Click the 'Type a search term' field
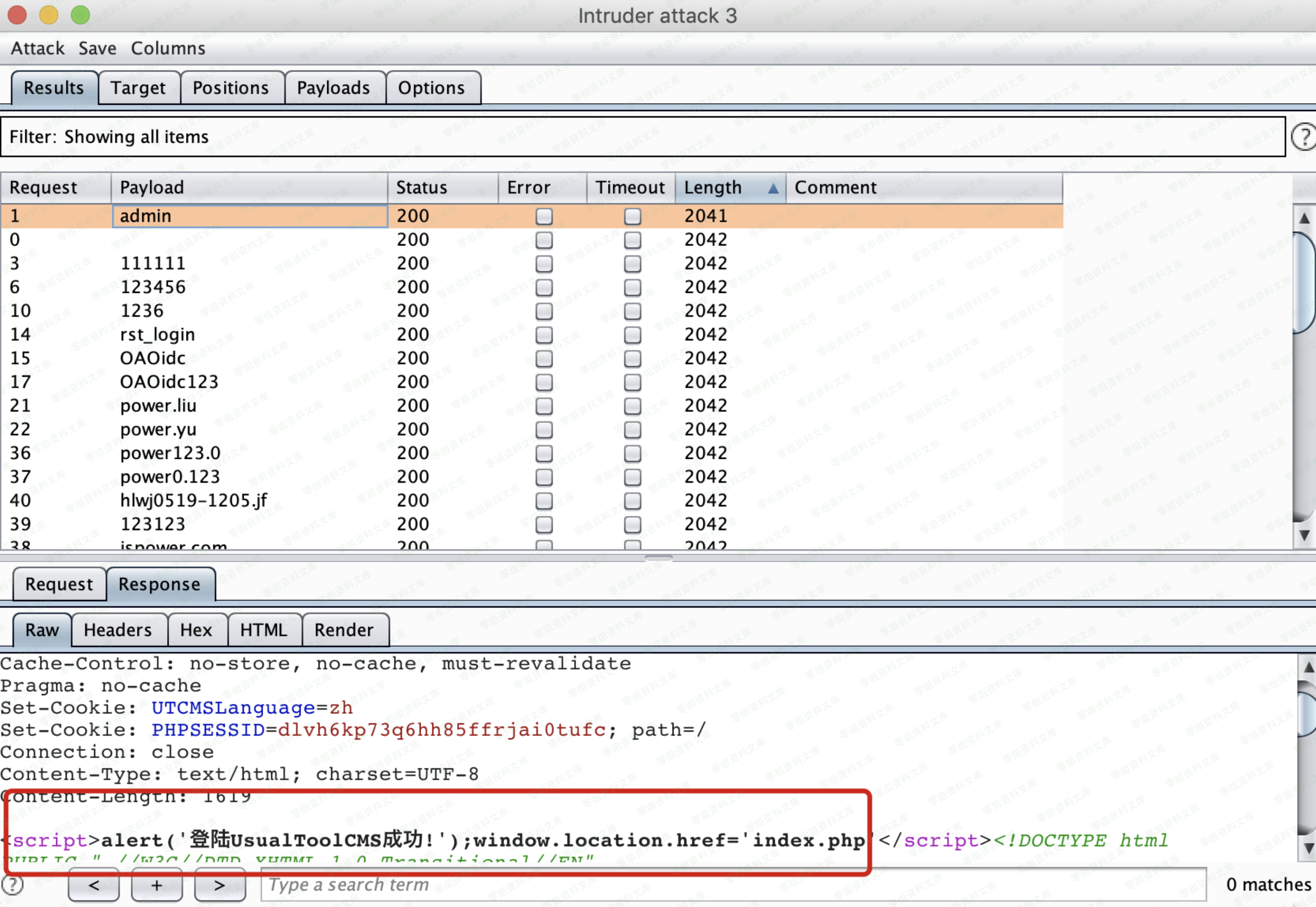 (733, 885)
